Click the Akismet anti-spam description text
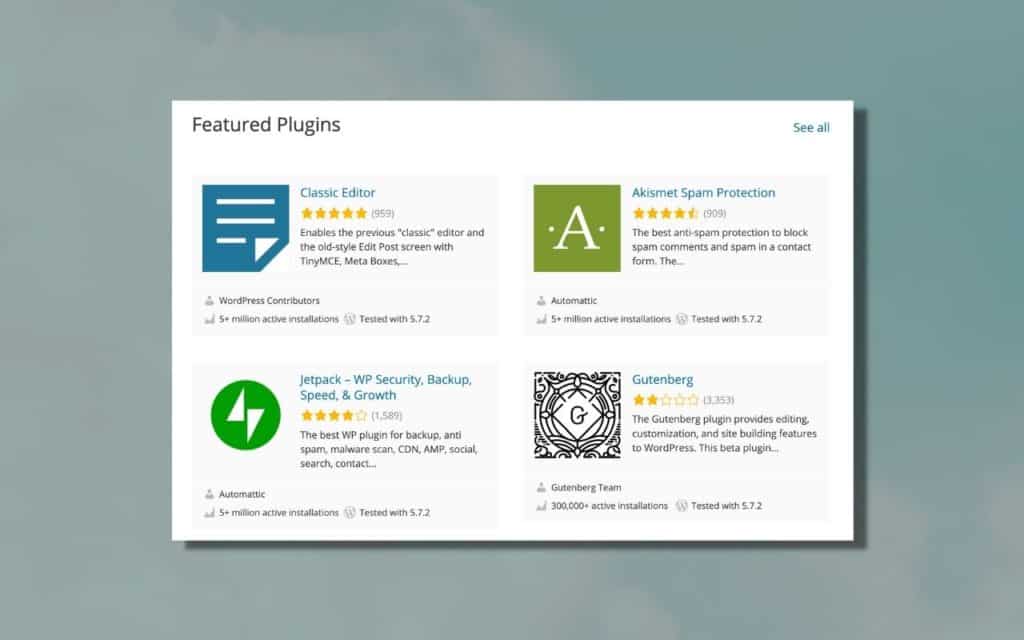The height and width of the screenshot is (640, 1024). pos(721,247)
